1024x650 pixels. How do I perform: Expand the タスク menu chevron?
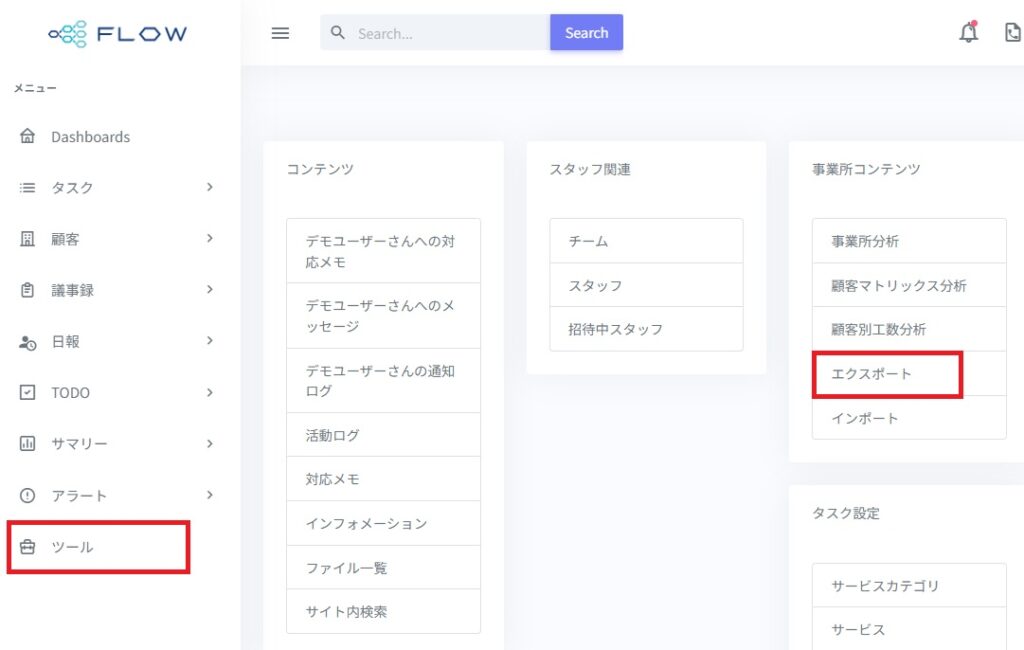[x=210, y=187]
